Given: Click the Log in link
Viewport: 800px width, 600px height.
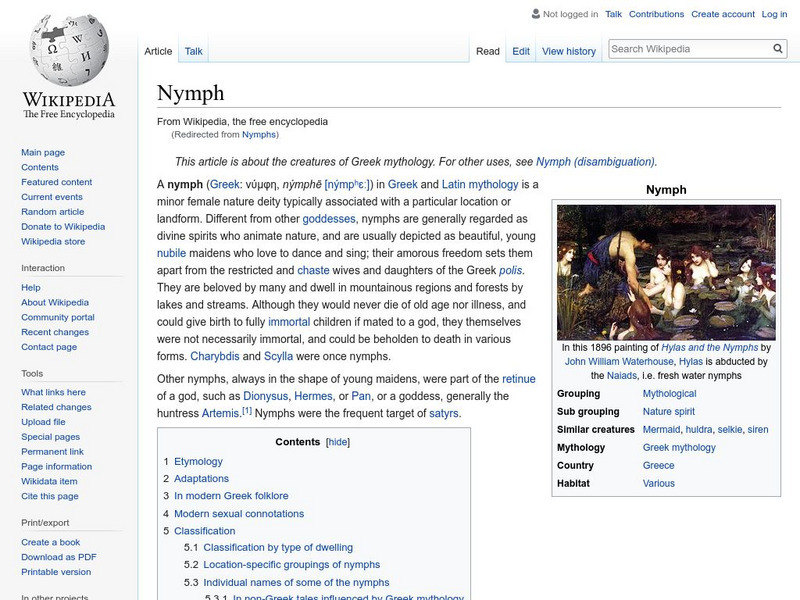Looking at the screenshot, I should [774, 14].
